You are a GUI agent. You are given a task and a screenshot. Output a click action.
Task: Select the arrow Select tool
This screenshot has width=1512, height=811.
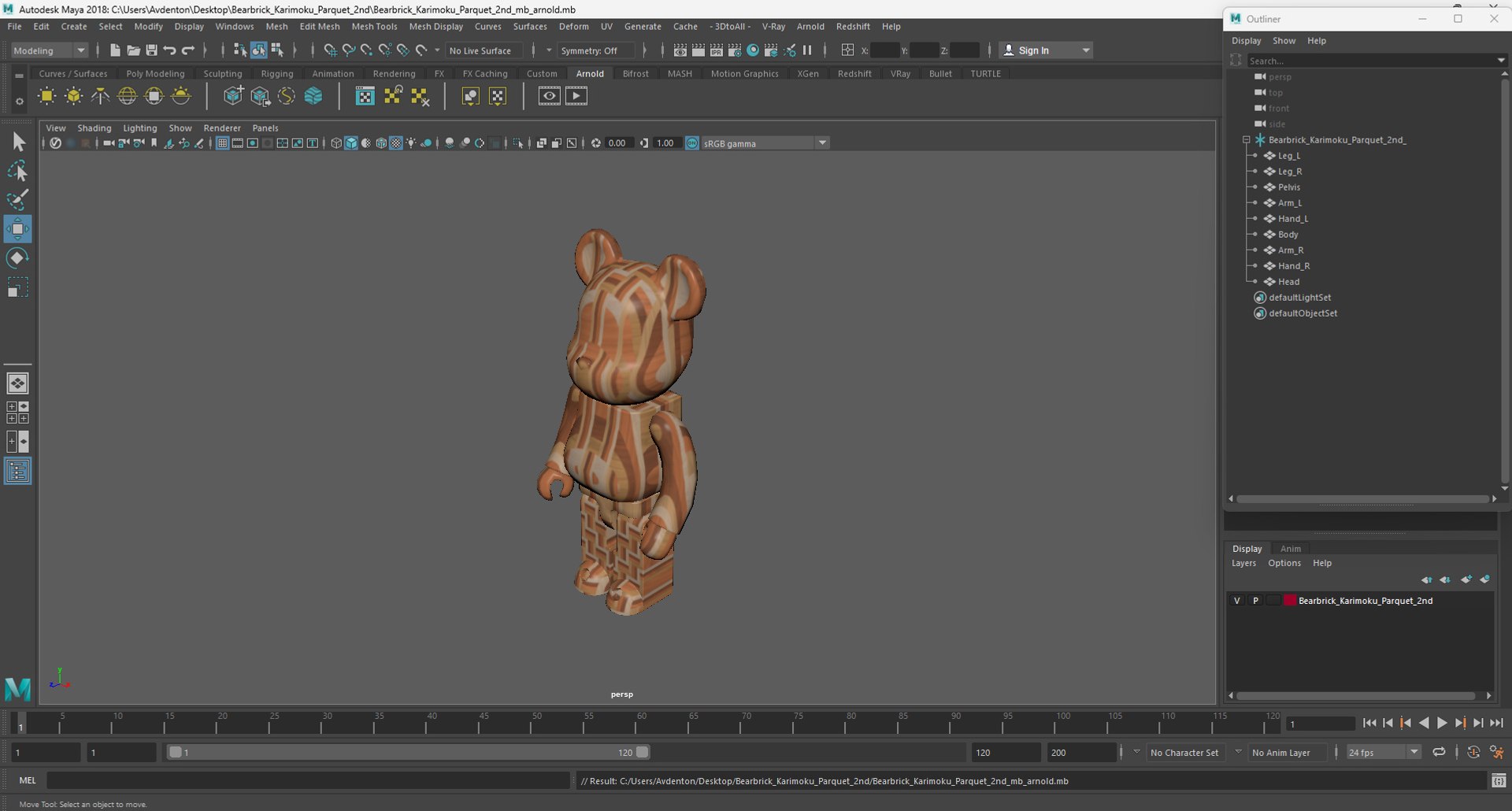click(x=17, y=142)
